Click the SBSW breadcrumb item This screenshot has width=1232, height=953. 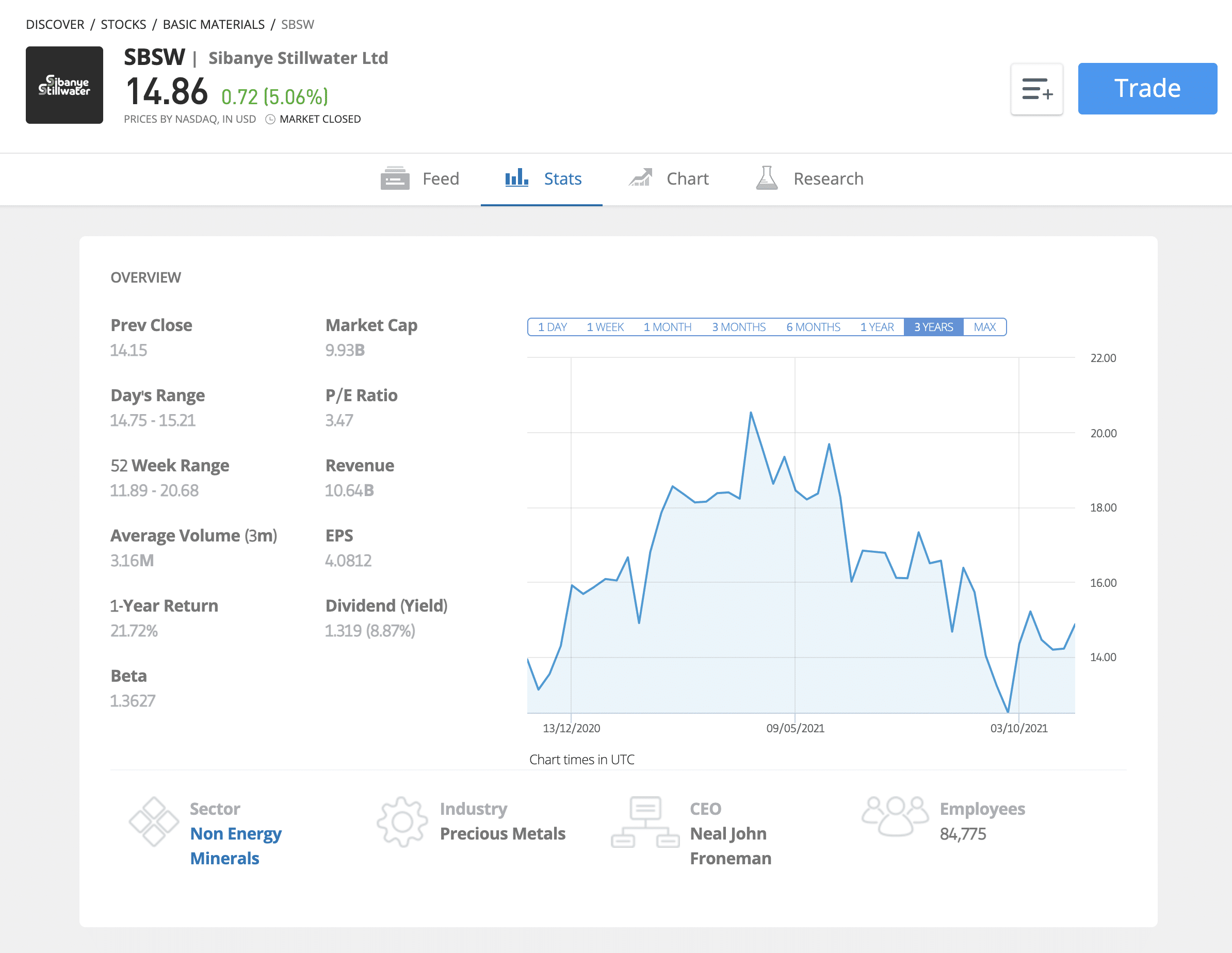[x=298, y=25]
